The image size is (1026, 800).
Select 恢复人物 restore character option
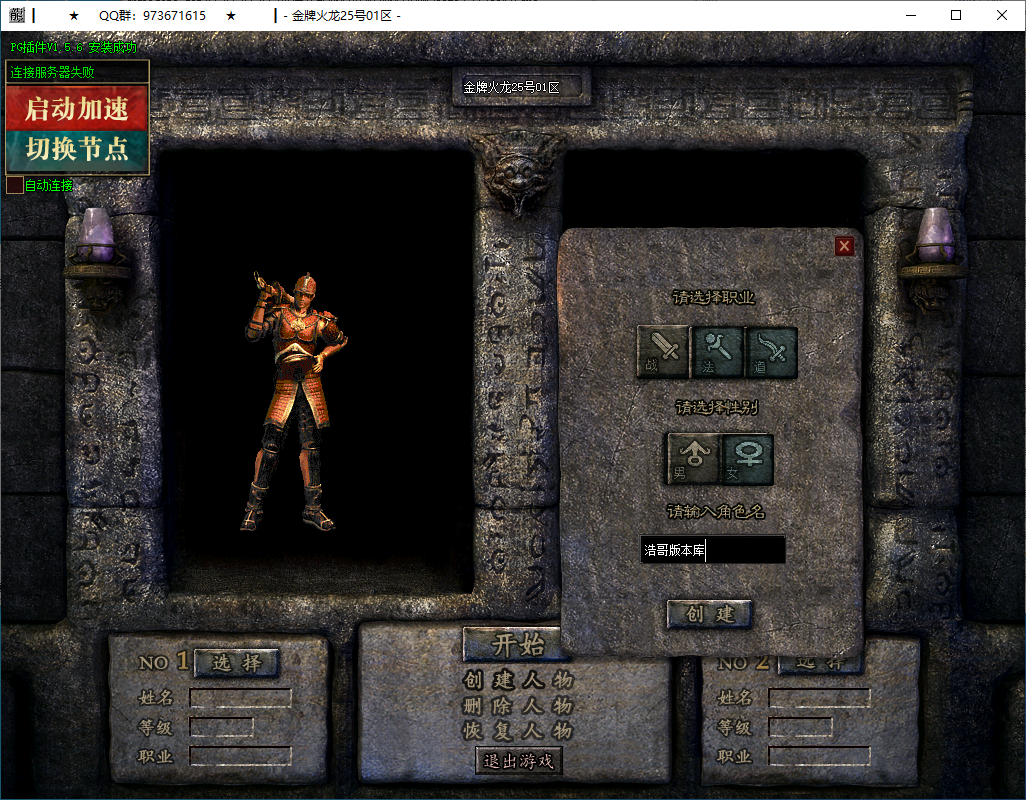[518, 731]
